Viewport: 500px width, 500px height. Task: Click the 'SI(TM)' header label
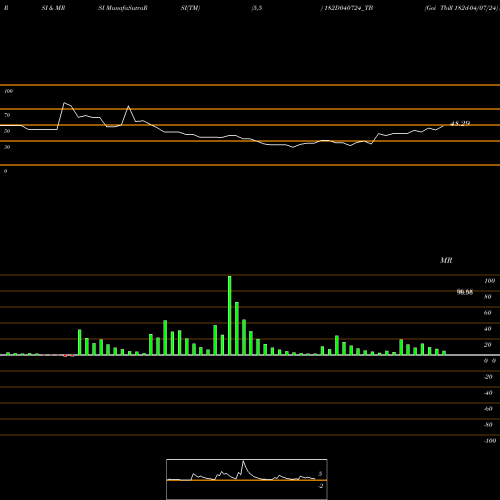[190, 8]
